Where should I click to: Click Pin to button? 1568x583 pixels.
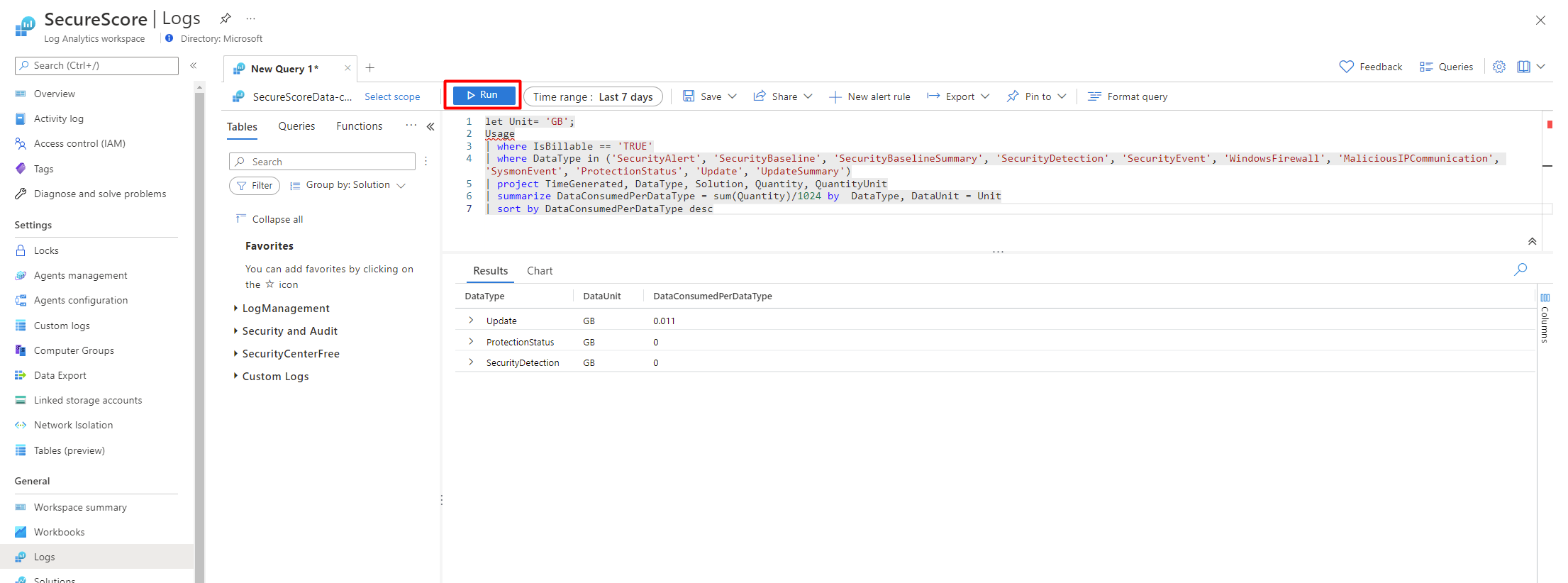click(1029, 96)
